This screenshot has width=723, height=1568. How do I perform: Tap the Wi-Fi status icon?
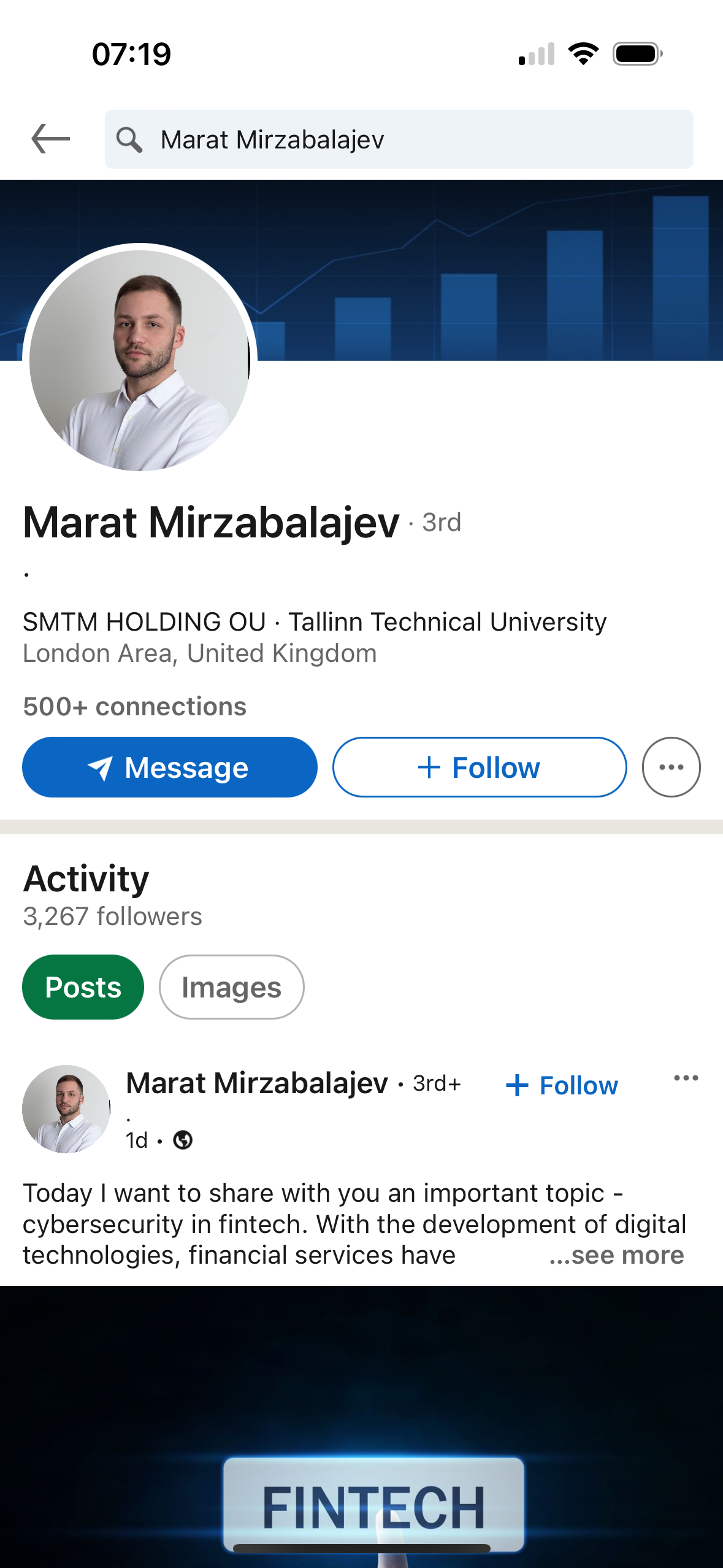(583, 54)
